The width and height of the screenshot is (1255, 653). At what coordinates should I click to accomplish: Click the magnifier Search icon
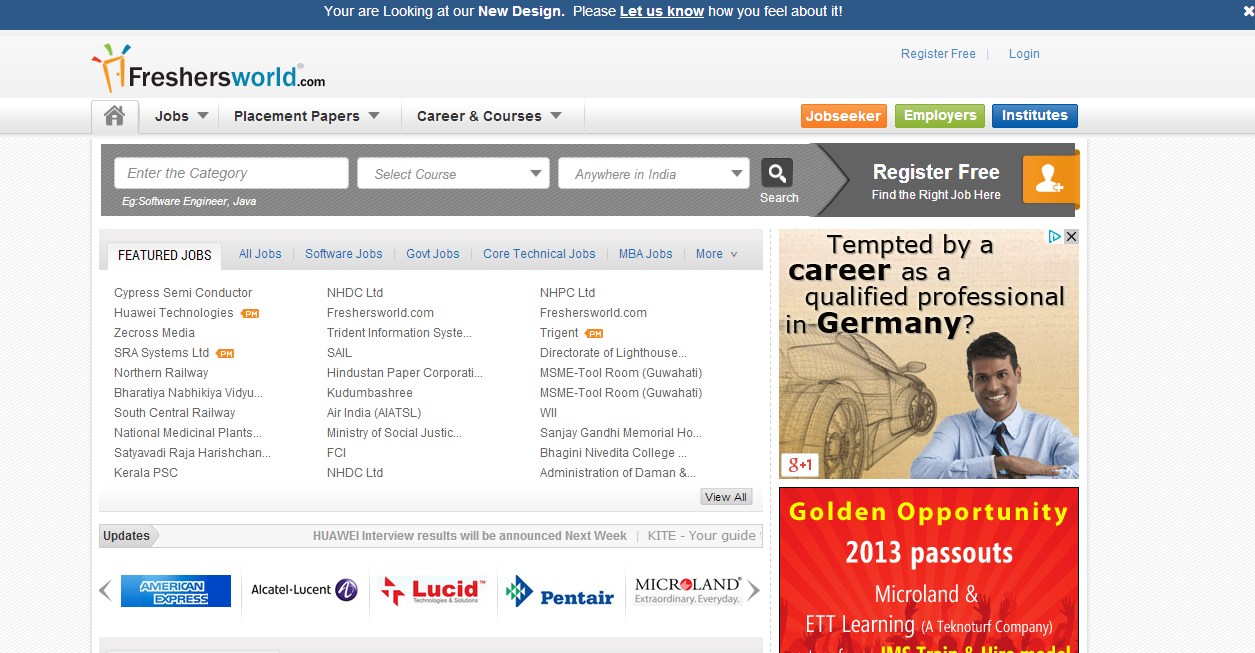777,173
